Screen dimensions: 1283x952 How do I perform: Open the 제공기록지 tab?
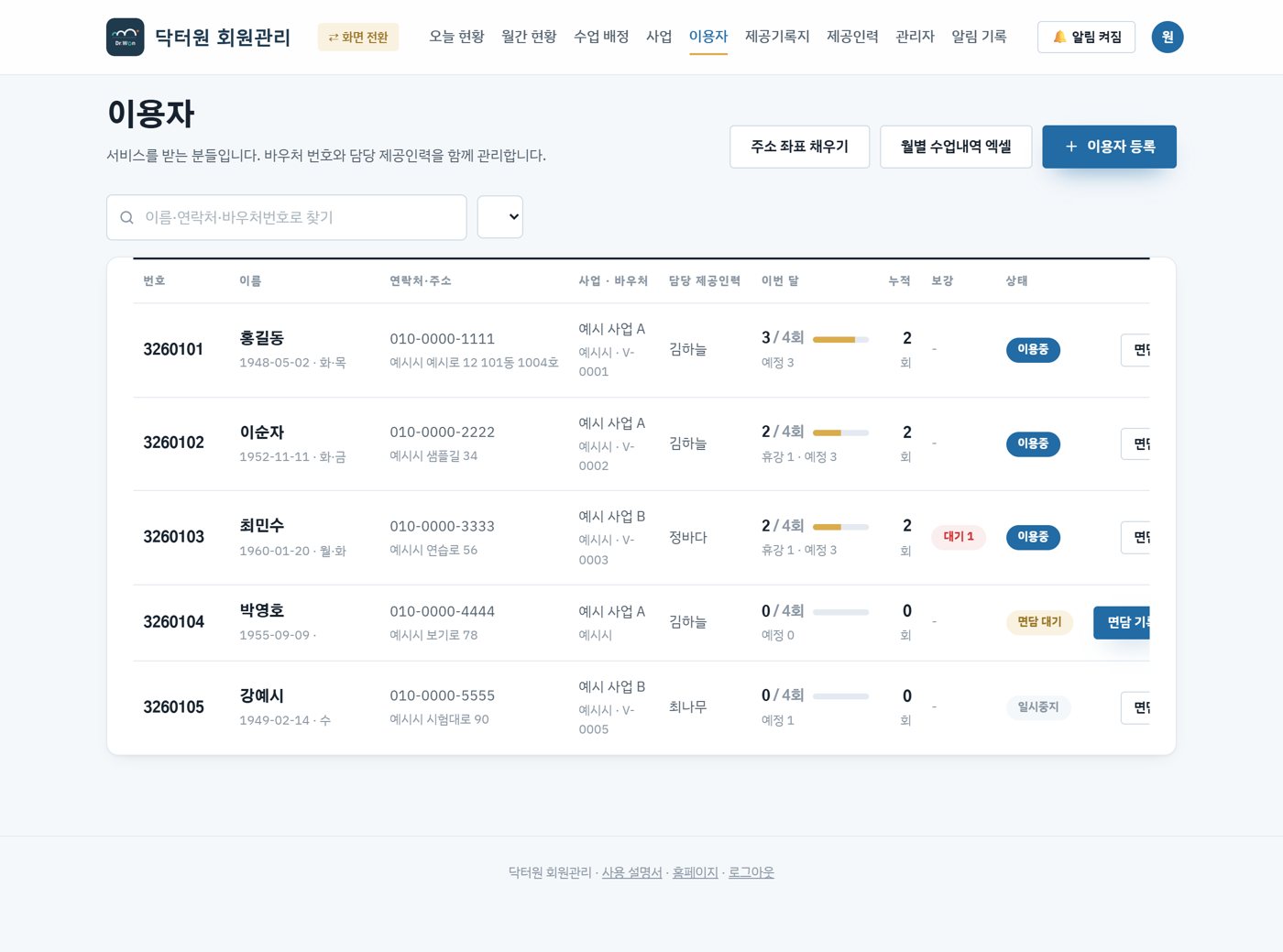(x=777, y=37)
